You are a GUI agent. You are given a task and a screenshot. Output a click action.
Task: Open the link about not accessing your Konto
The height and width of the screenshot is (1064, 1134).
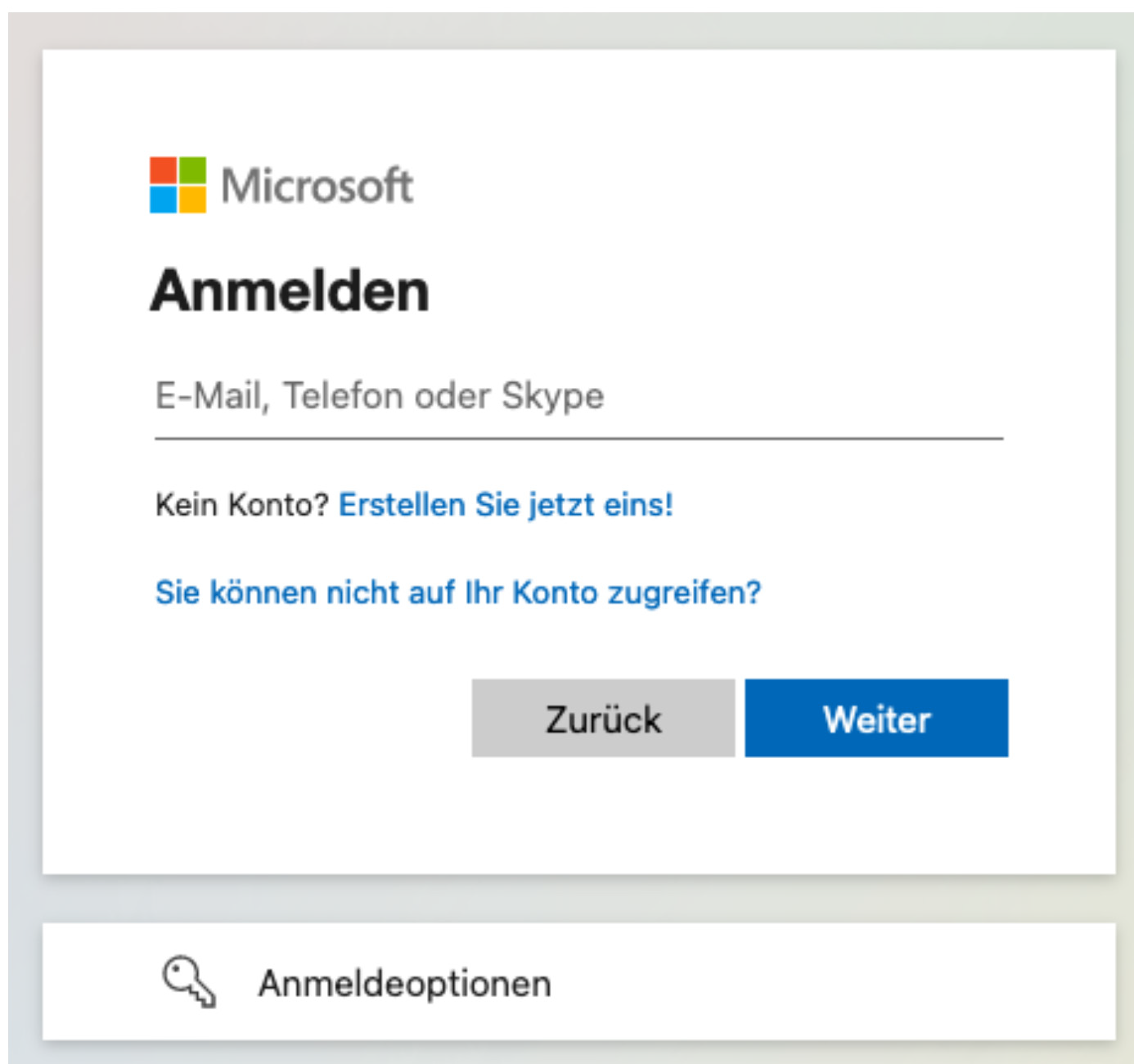458,592
